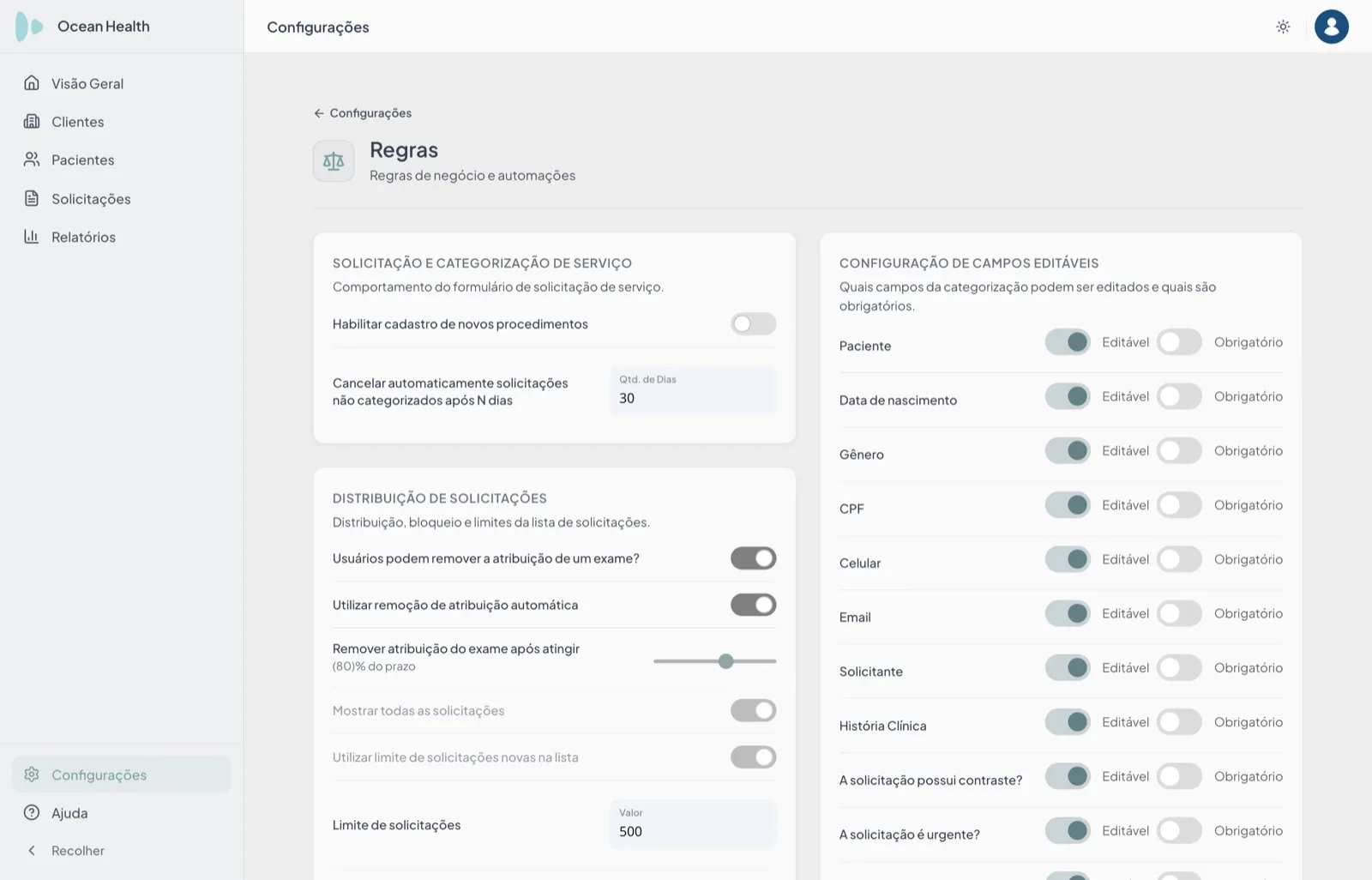The width and height of the screenshot is (1372, 880).
Task: Open Visão Geral home icon
Action: click(32, 83)
